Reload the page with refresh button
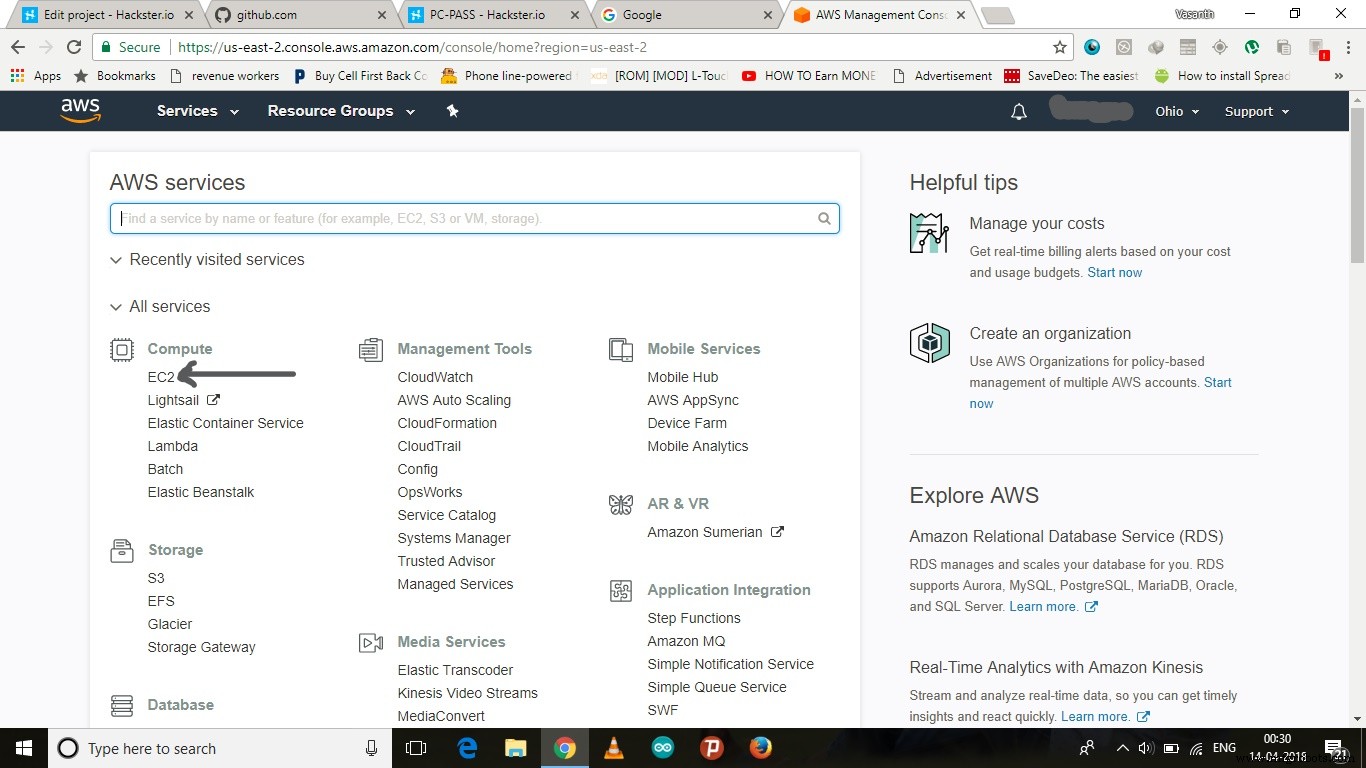 [x=74, y=47]
